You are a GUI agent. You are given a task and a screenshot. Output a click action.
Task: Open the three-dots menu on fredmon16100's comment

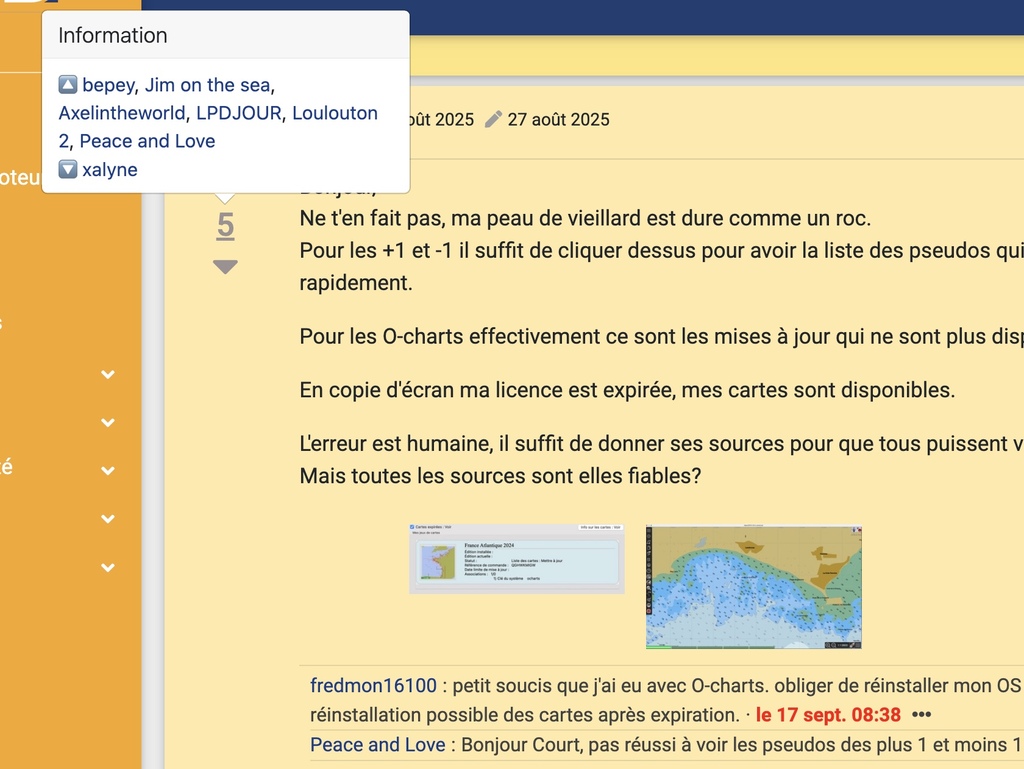(921, 715)
